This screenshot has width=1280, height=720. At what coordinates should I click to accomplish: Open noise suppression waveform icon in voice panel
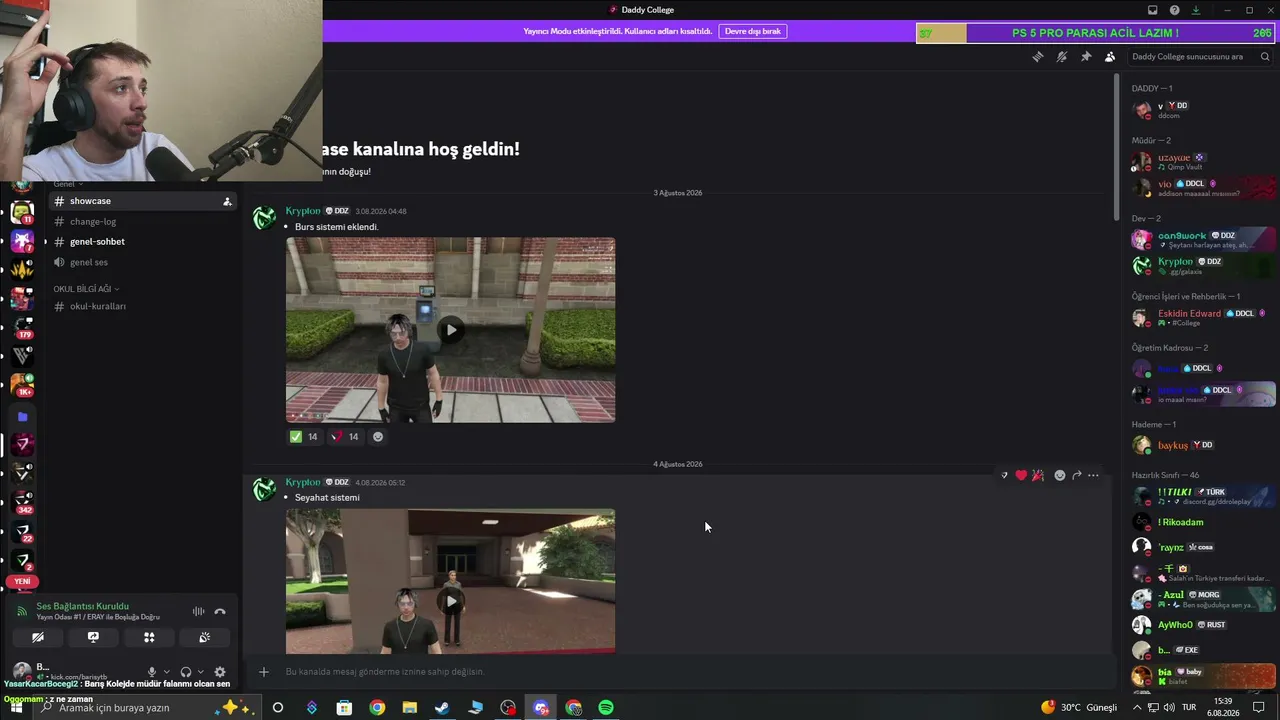click(x=198, y=611)
